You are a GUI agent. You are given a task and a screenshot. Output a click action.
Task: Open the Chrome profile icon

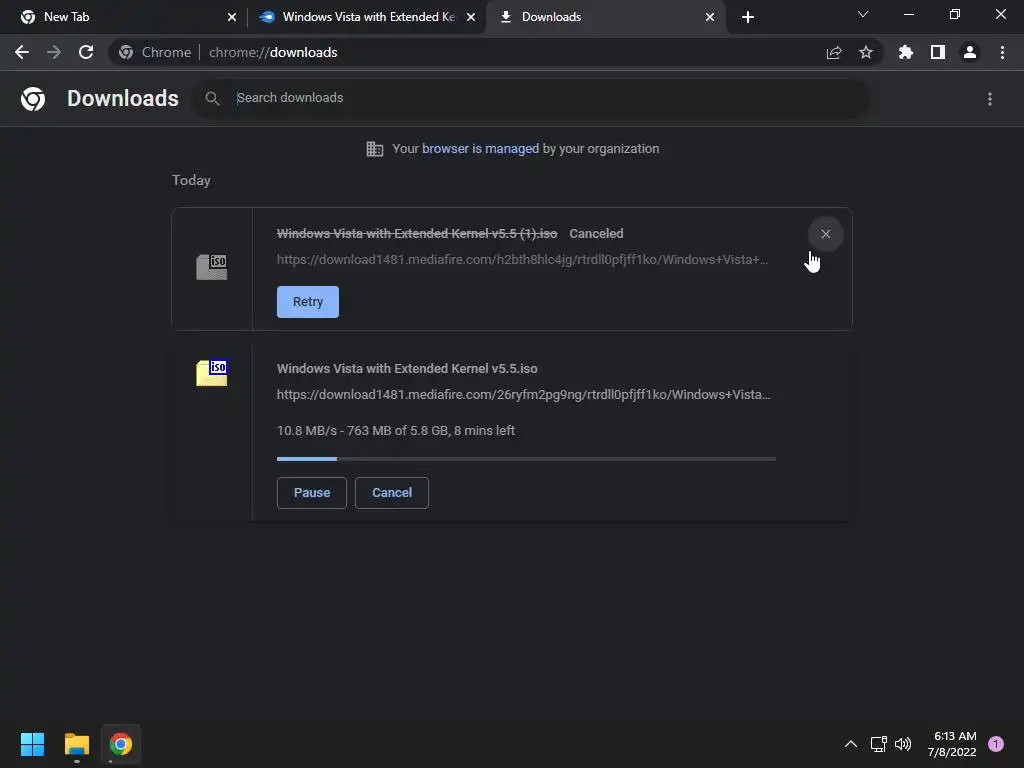(x=970, y=52)
